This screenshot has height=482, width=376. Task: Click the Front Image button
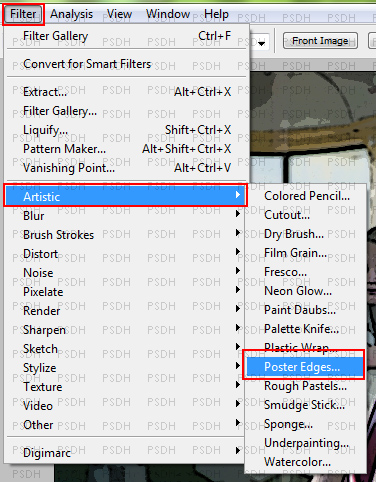(320, 41)
